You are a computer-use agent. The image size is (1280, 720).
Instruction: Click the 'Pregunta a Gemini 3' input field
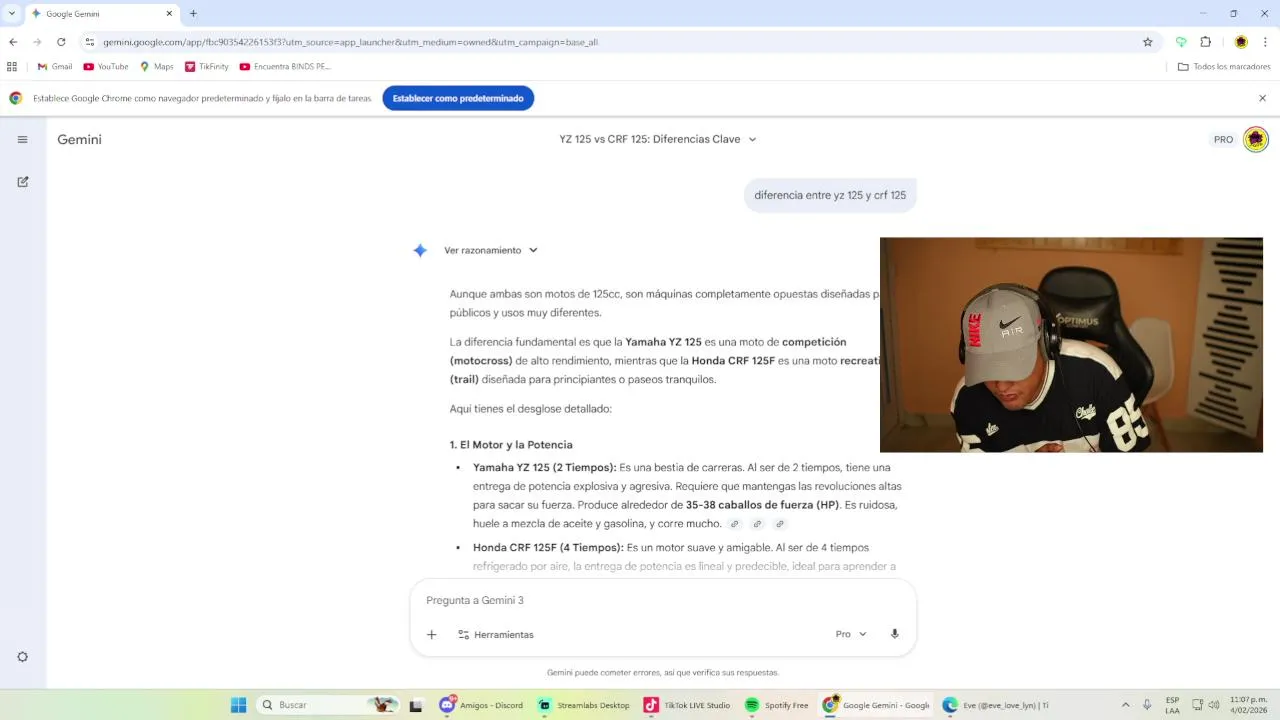point(662,600)
